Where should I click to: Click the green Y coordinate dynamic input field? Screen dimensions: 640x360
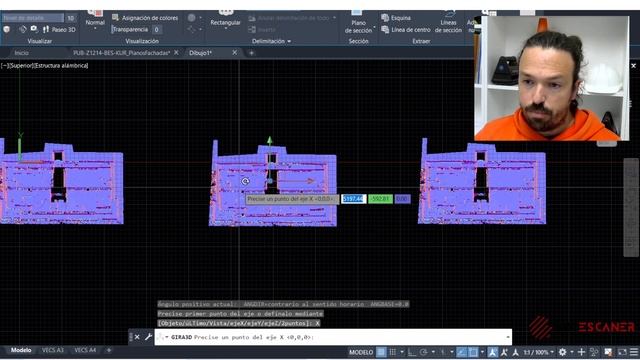click(380, 199)
